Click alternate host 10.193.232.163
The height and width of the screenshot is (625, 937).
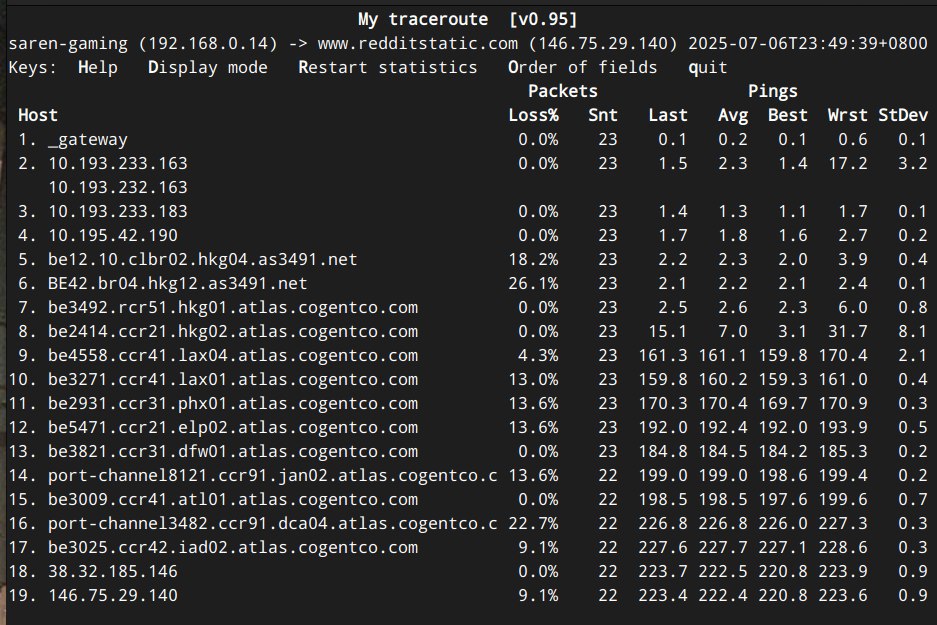coord(117,188)
